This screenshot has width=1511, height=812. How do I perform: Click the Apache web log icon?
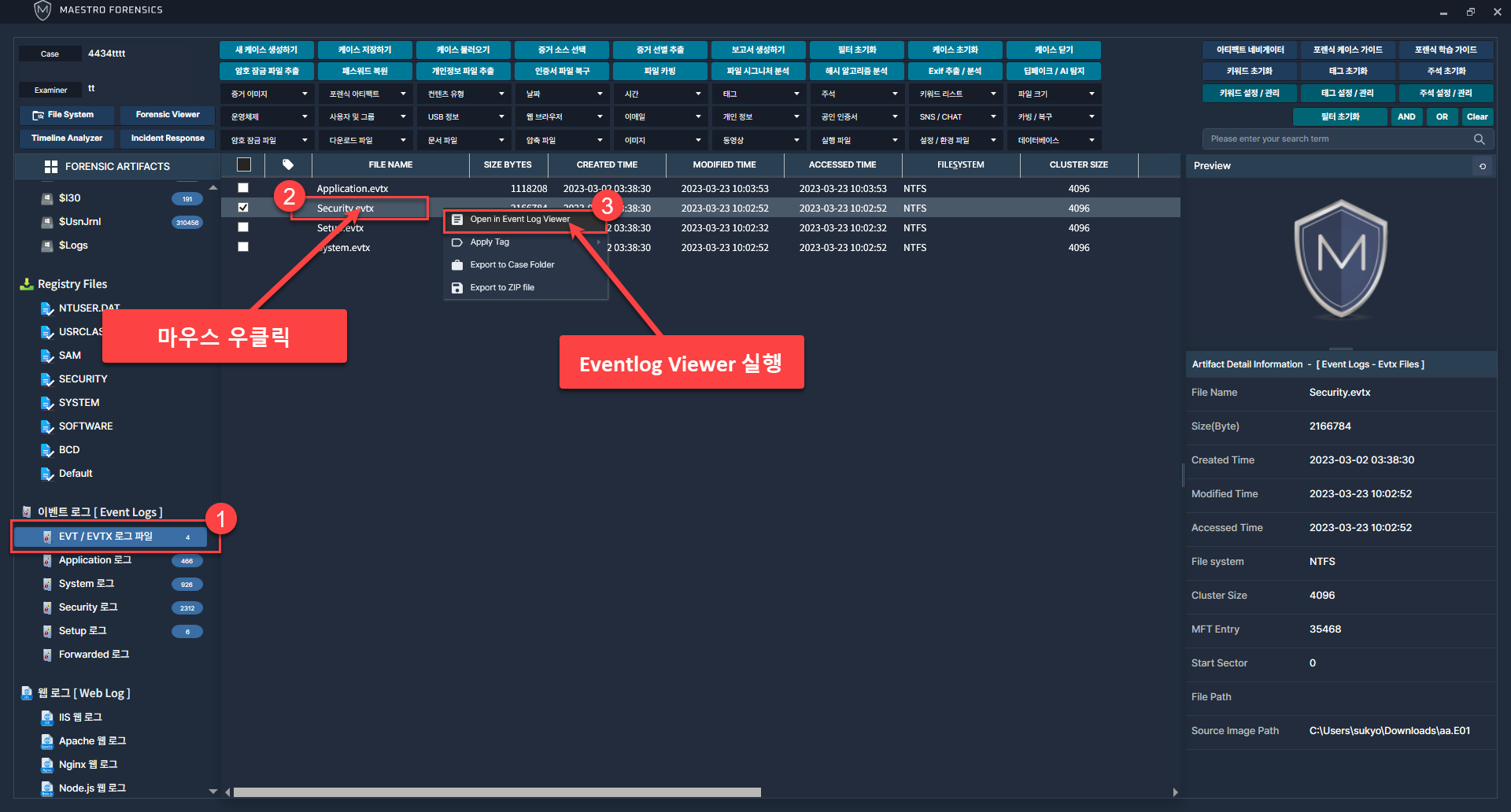pyautogui.click(x=47, y=741)
